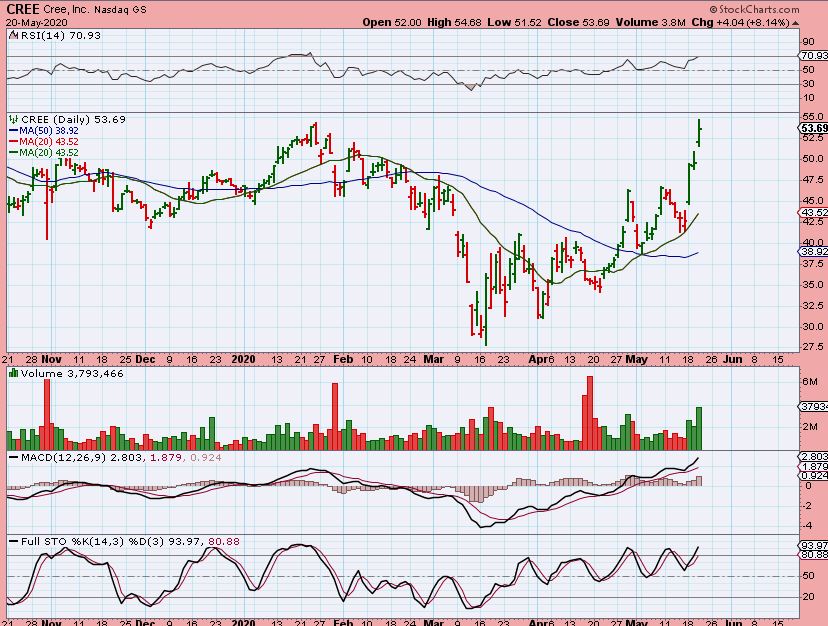Image resolution: width=828 pixels, height=626 pixels.
Task: Click the 93.97 stochastic tag on right axis
Action: 814,545
